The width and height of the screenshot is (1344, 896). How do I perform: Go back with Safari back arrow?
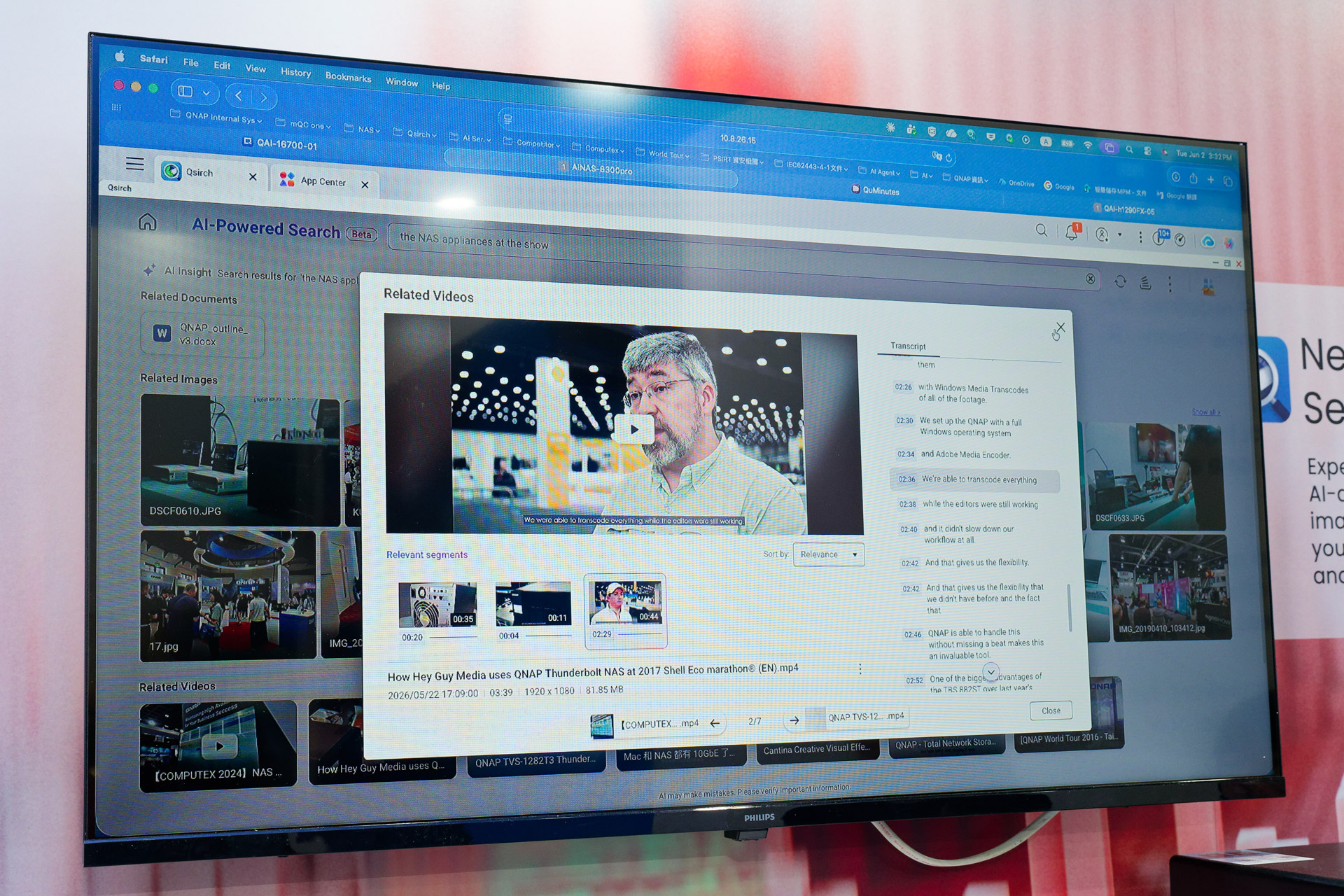(239, 94)
